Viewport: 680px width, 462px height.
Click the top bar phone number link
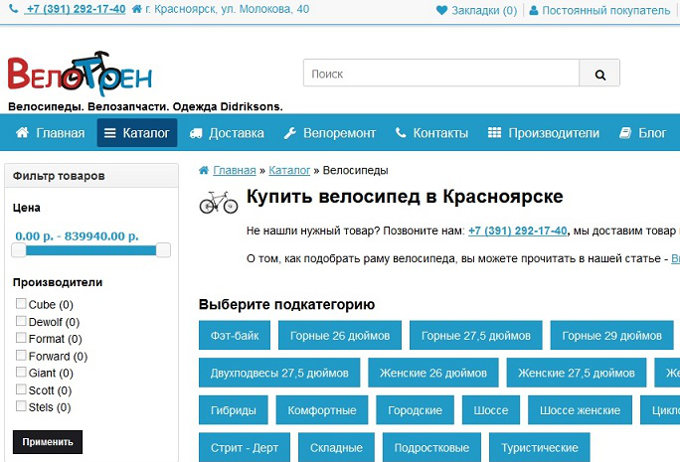(76, 9)
